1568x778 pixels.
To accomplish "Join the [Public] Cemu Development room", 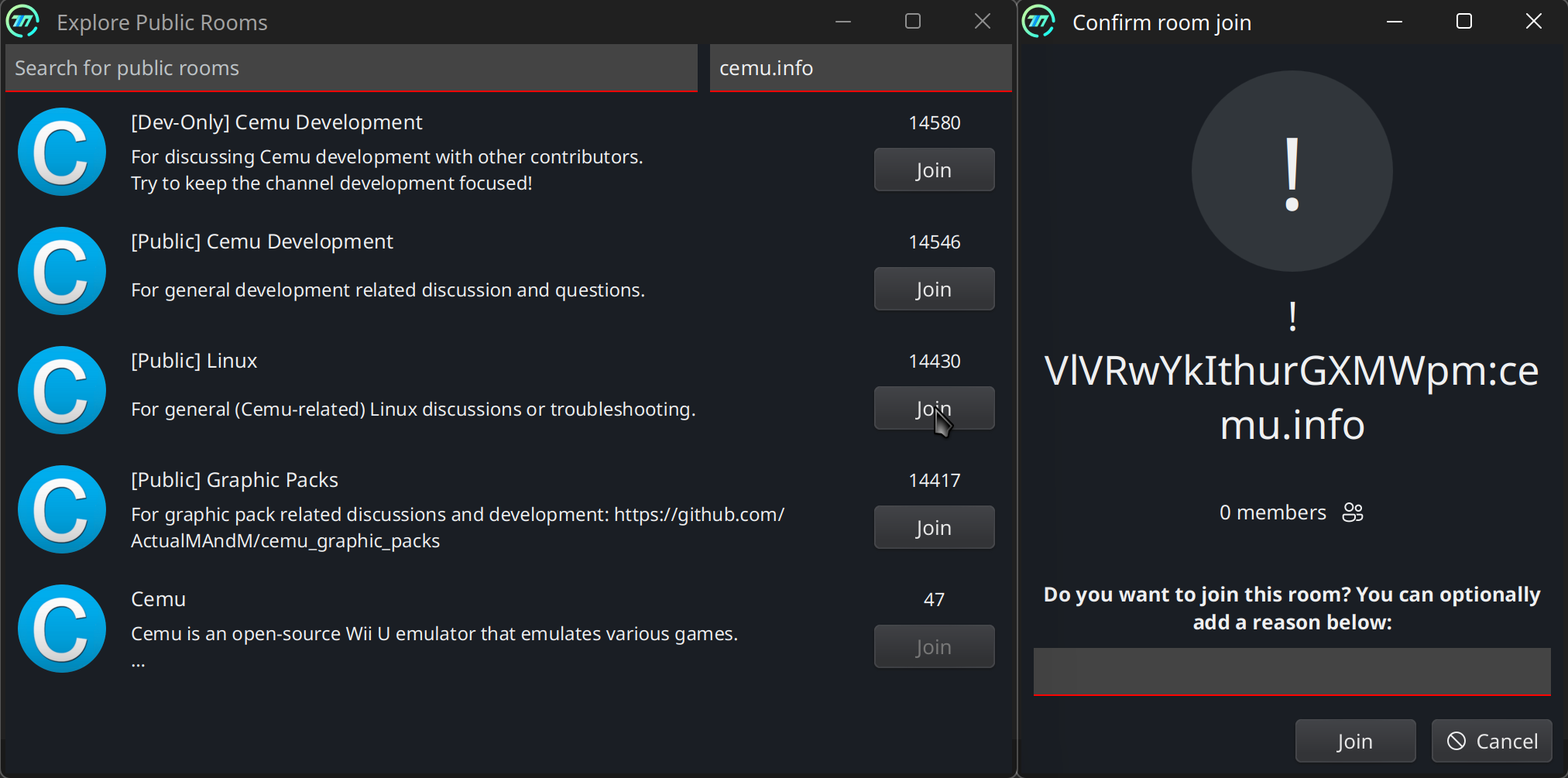I will (x=934, y=289).
